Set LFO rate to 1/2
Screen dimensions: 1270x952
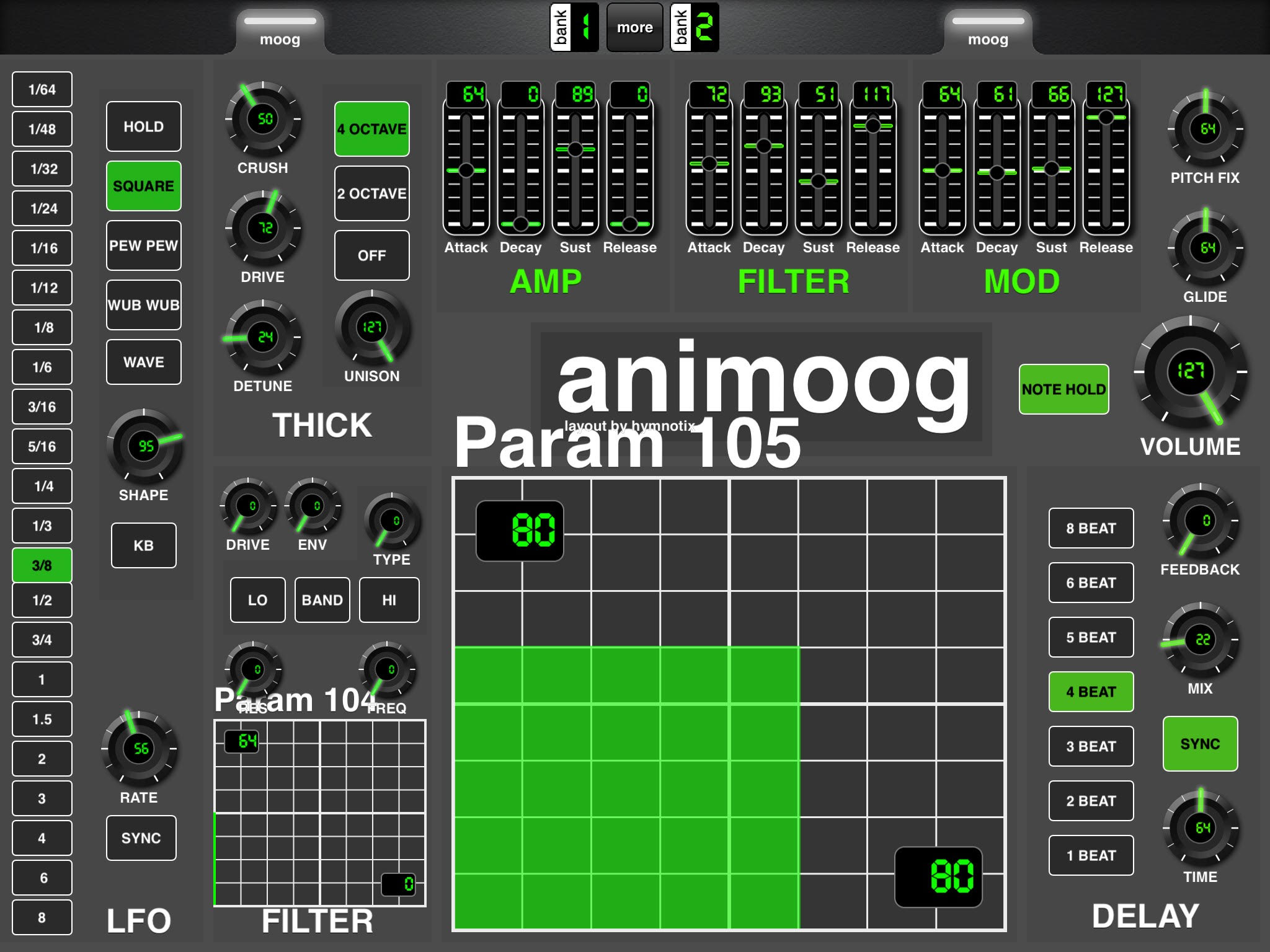[42, 600]
